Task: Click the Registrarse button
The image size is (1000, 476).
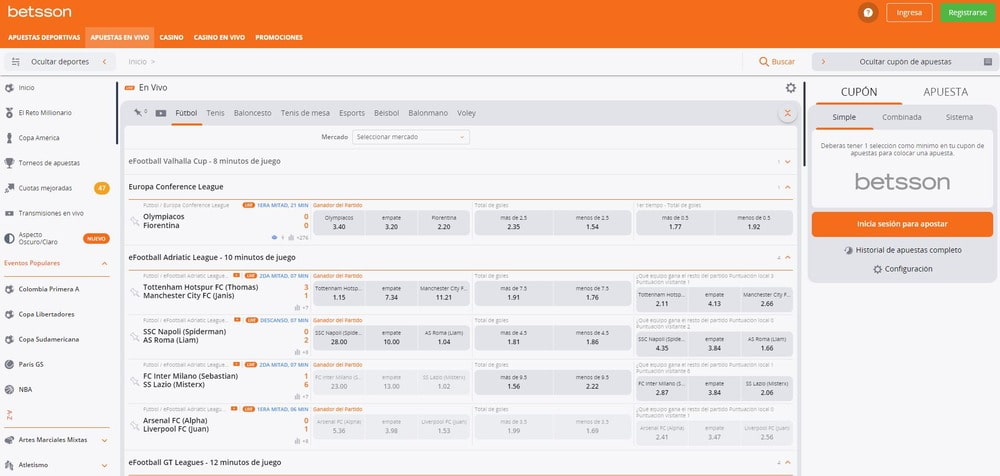Action: click(x=967, y=13)
